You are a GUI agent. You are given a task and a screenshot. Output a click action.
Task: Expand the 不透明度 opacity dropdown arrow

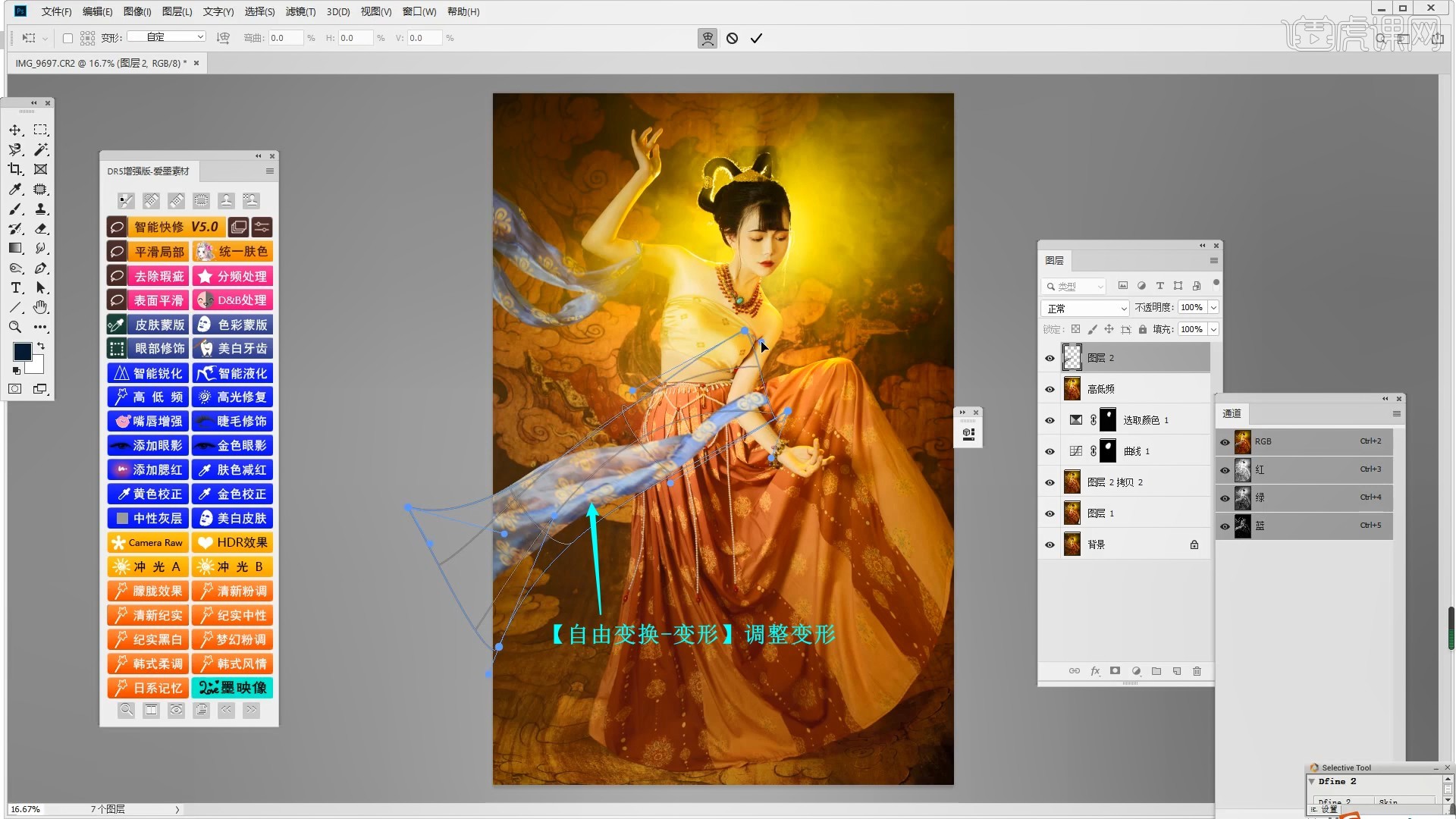(x=1213, y=307)
